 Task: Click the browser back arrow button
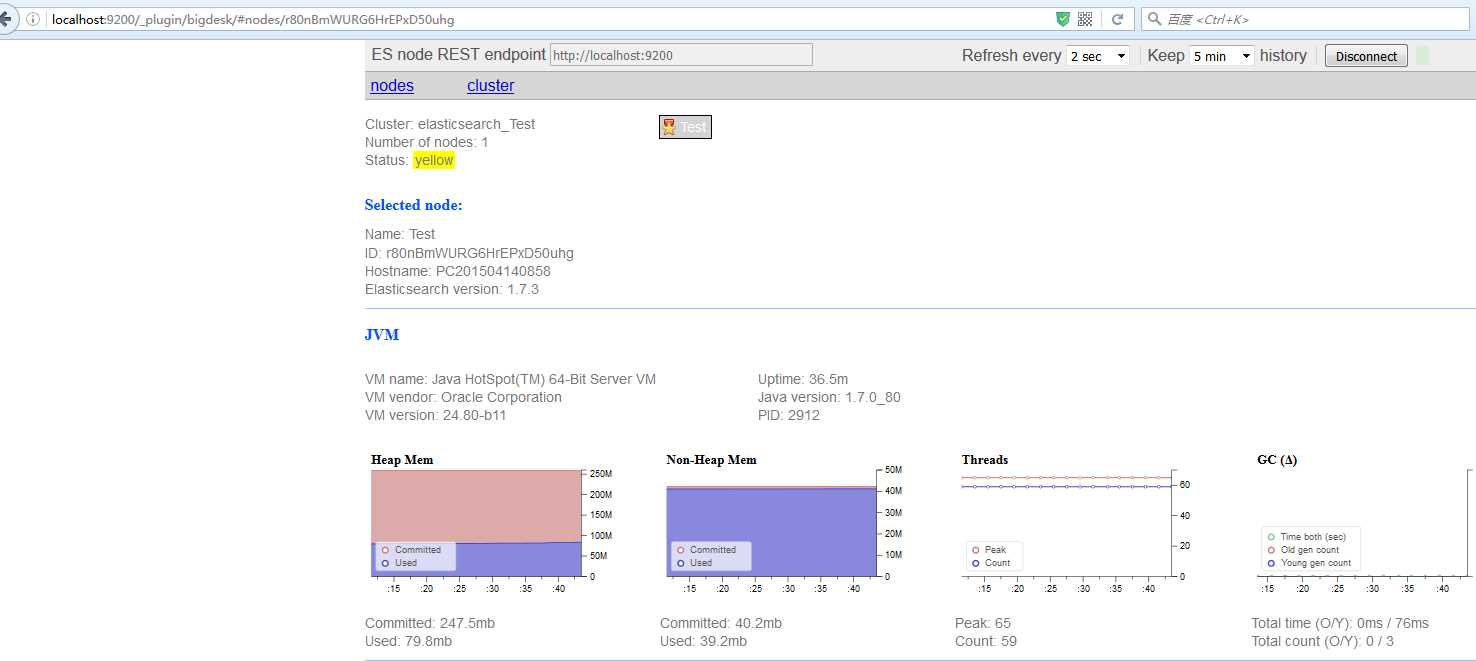point(5,19)
